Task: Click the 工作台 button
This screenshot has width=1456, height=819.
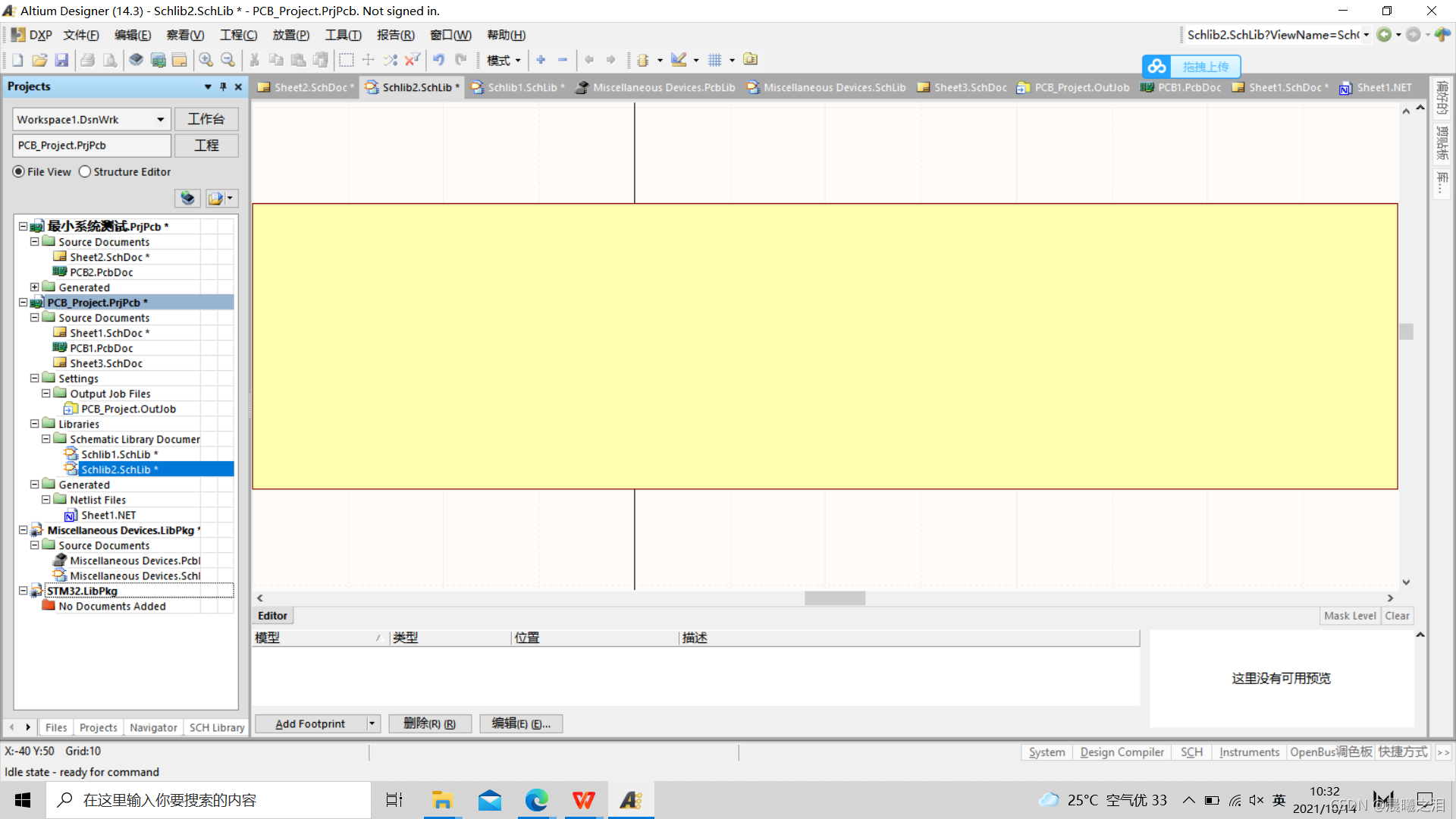Action: [x=206, y=119]
